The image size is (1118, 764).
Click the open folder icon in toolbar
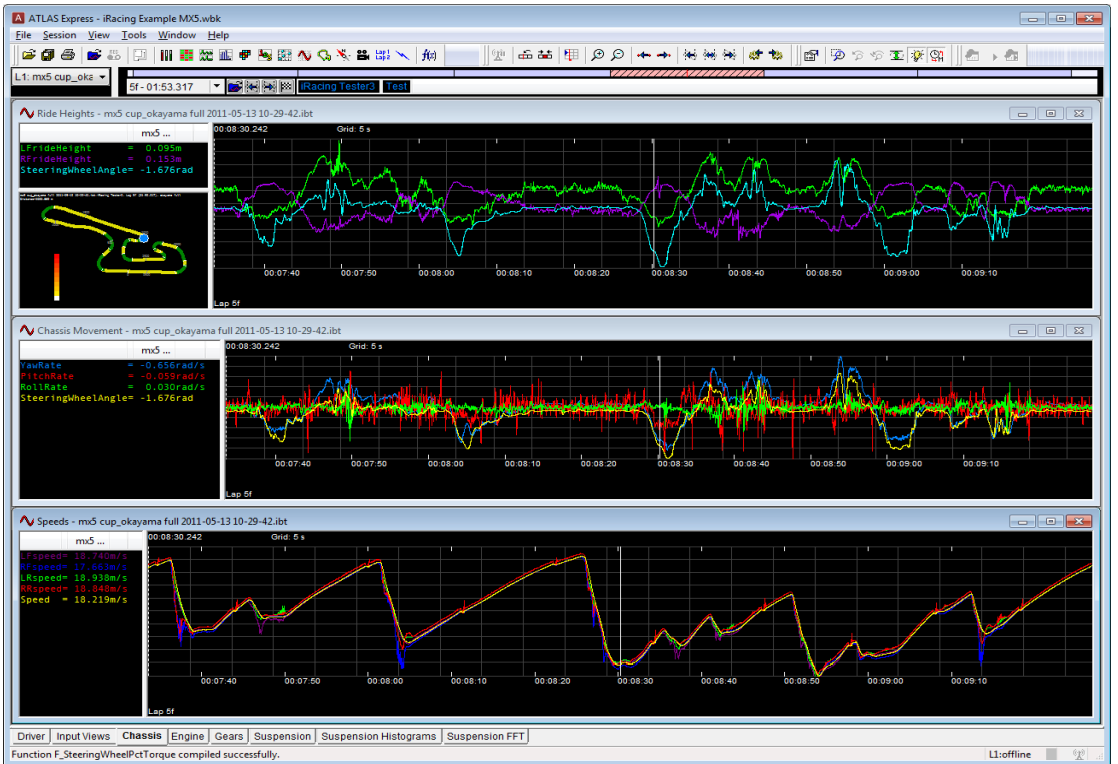point(29,55)
